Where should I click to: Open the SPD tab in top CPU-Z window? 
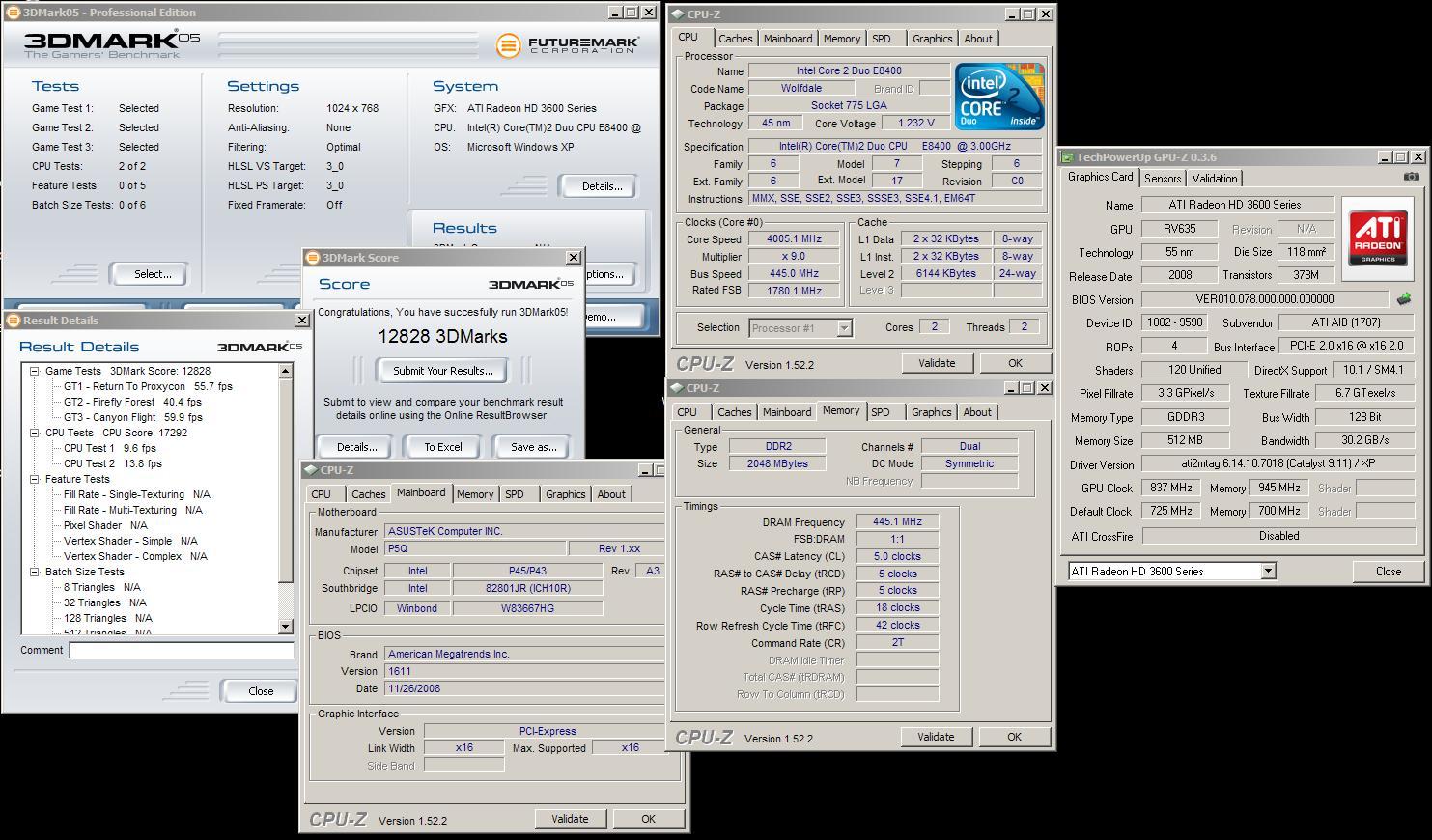pyautogui.click(x=882, y=39)
